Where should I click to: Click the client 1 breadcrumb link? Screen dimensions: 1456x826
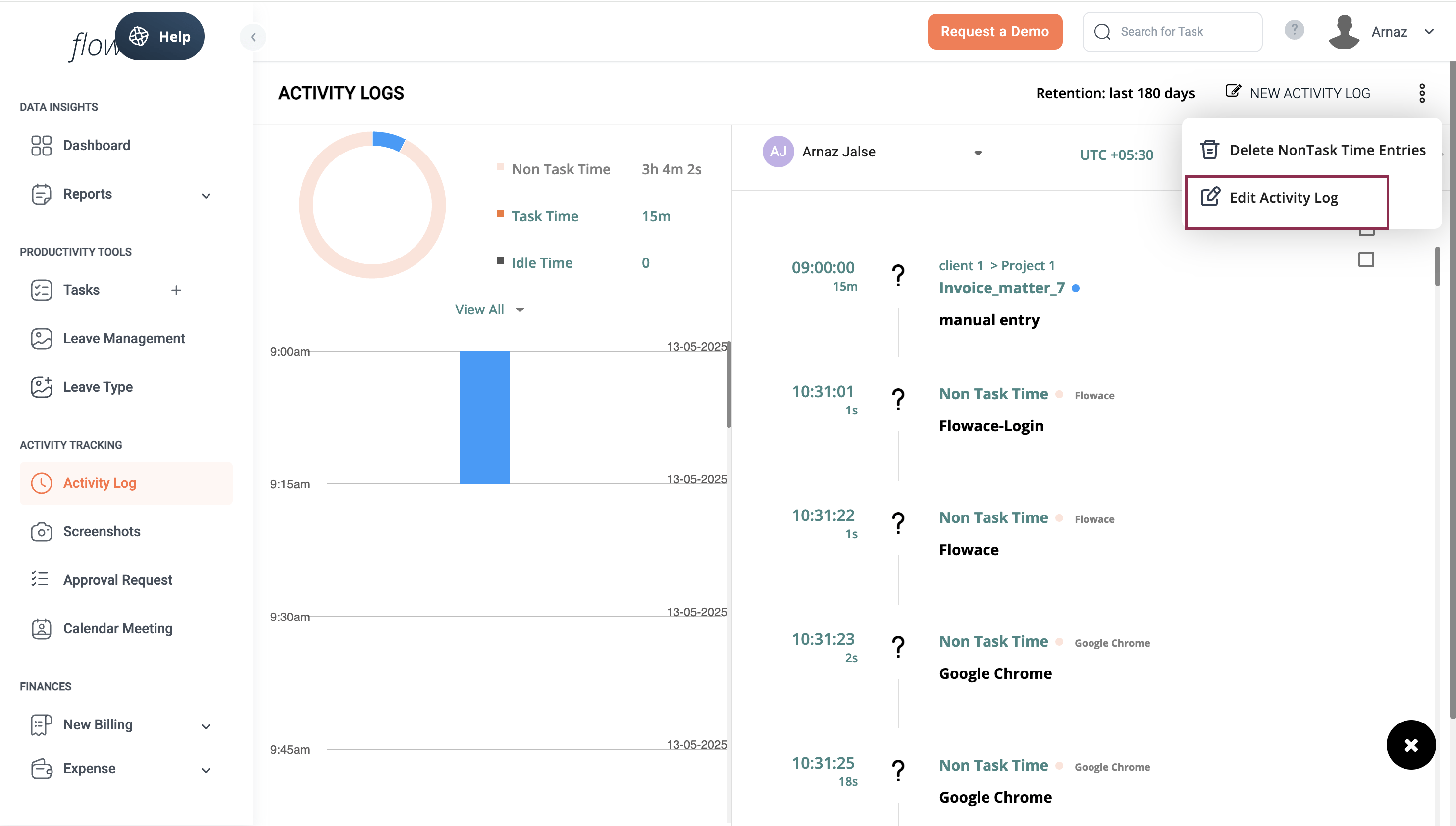tap(960, 266)
